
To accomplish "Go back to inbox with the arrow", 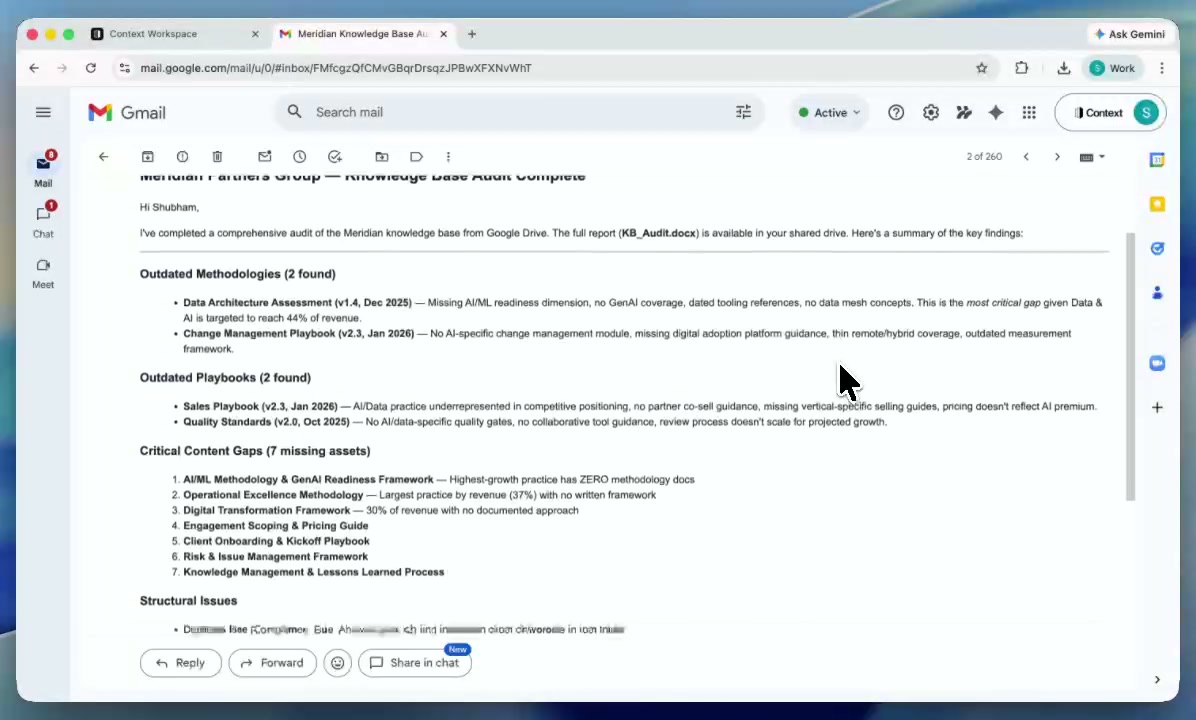I will (103, 156).
